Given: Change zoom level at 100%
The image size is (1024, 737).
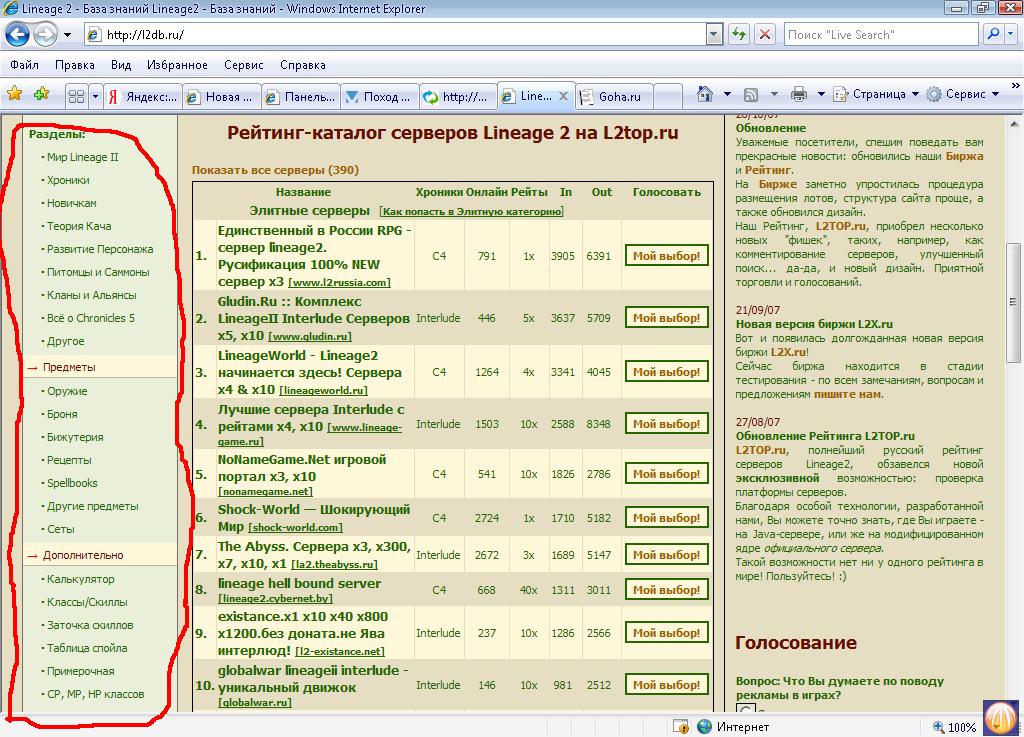Looking at the screenshot, I should coord(955,727).
